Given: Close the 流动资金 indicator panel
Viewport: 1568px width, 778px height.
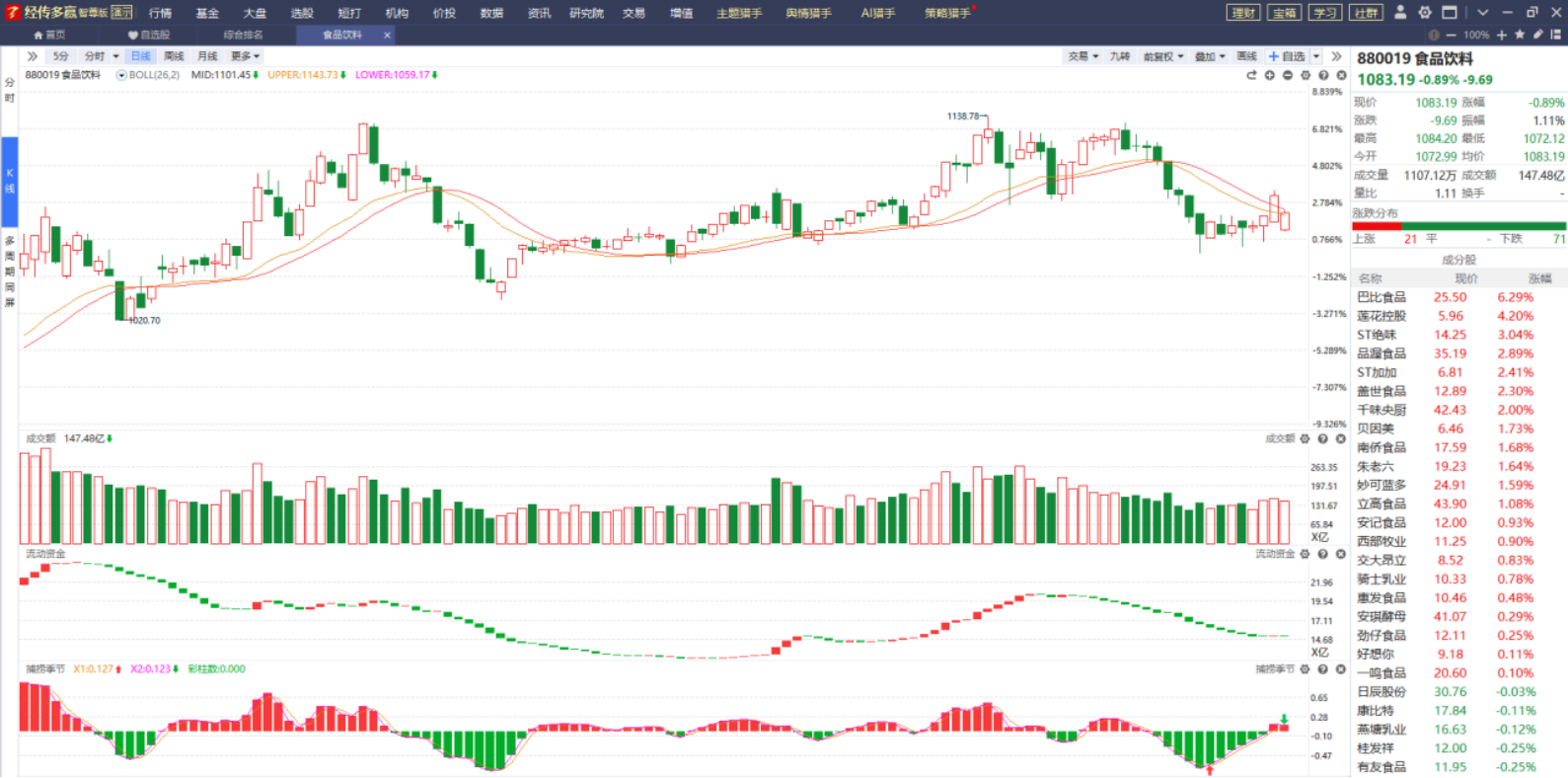Looking at the screenshot, I should point(1341,554).
